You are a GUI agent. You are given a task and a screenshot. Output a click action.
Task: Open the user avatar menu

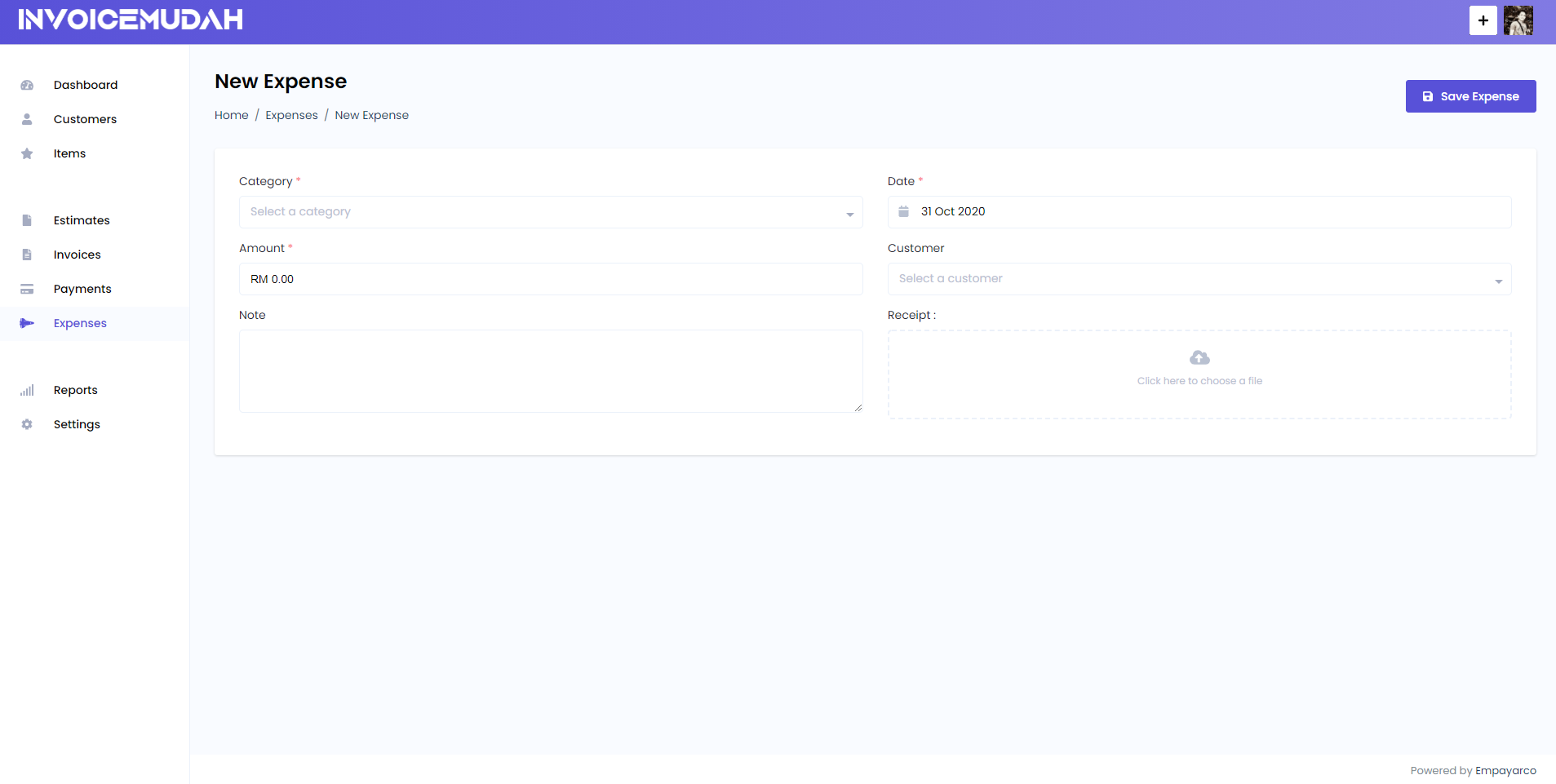[x=1518, y=20]
